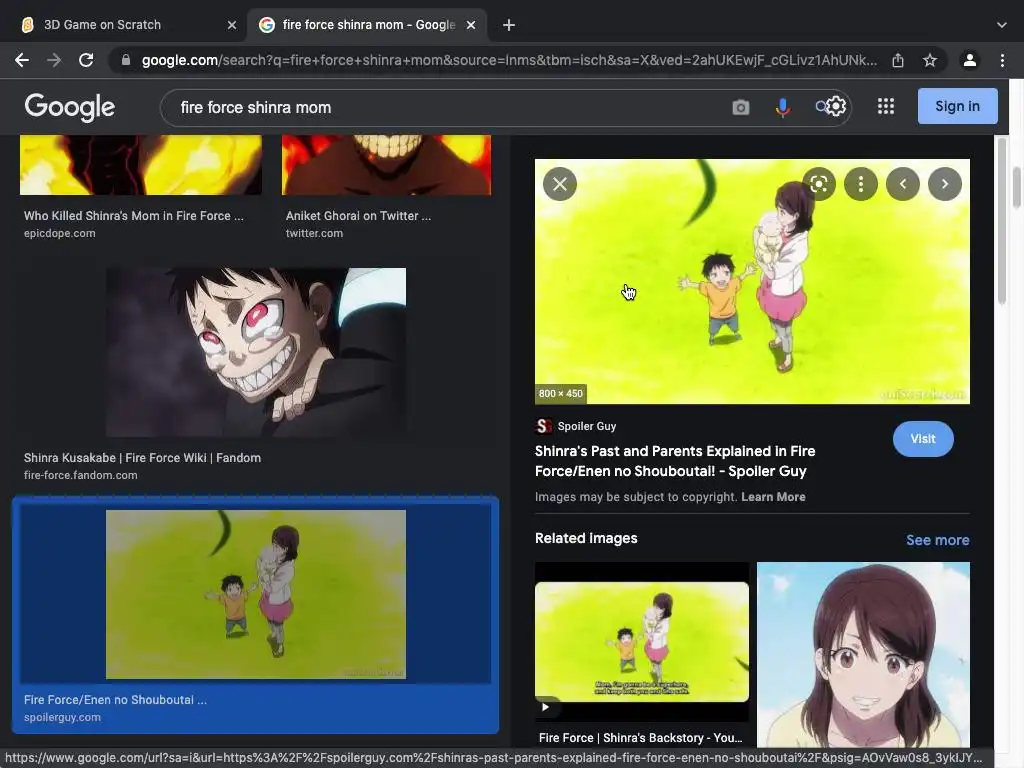Open Chrome's three-dot menu
This screenshot has width=1024, height=768.
click(1002, 60)
